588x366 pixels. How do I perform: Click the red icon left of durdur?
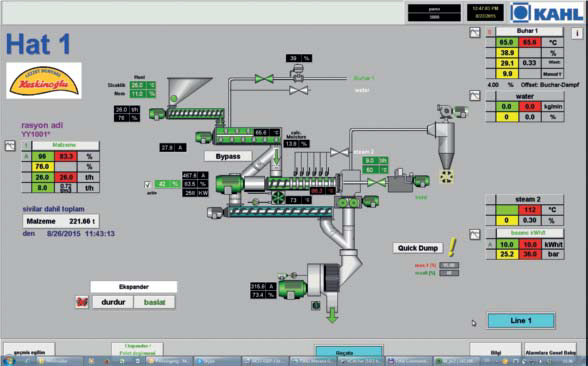[x=81, y=302]
